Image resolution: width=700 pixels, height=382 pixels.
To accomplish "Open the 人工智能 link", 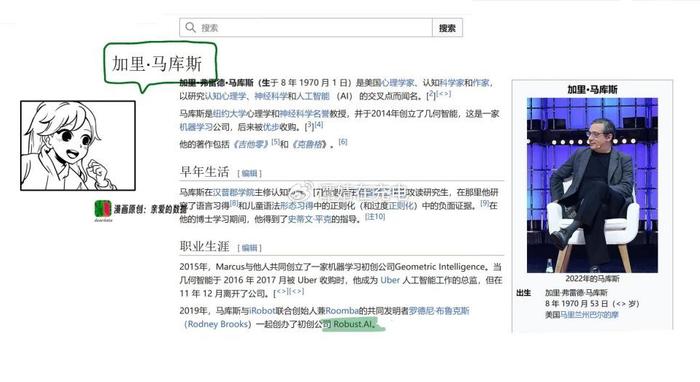I will pyautogui.click(x=312, y=96).
